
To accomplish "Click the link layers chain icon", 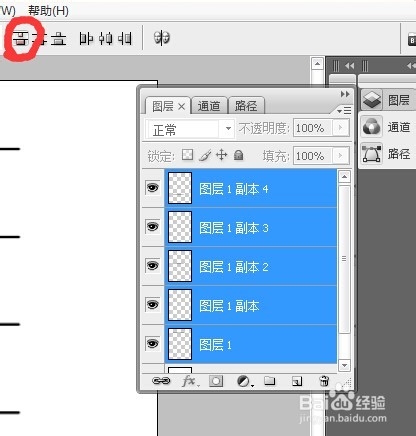I will tap(161, 381).
